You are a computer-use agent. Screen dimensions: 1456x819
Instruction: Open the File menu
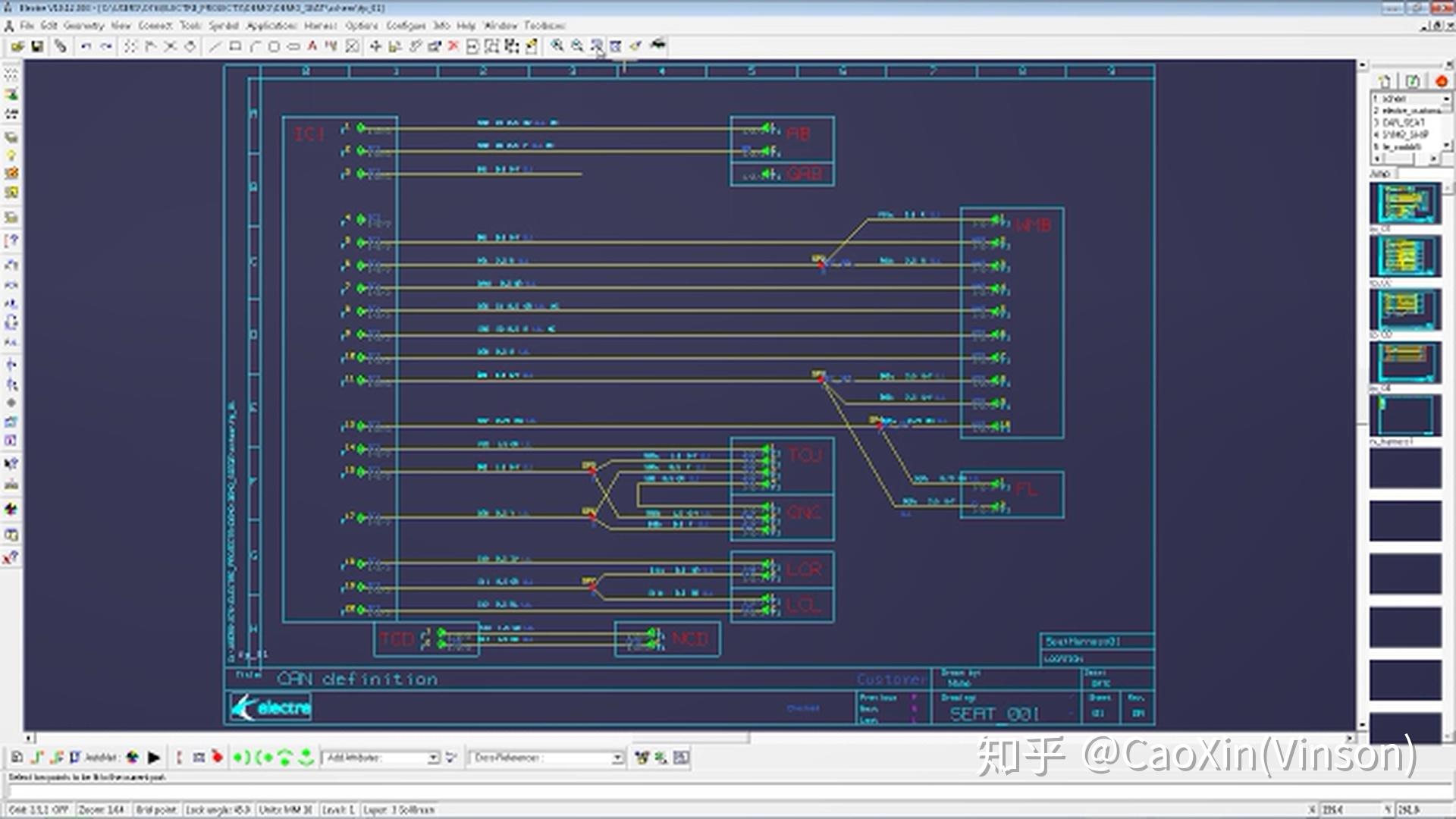(27, 26)
